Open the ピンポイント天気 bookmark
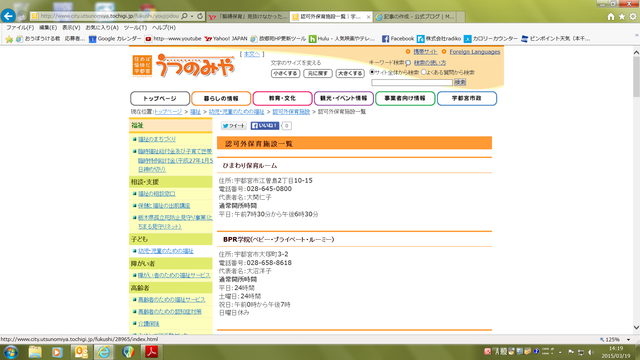The width and height of the screenshot is (640, 360). coord(556,39)
